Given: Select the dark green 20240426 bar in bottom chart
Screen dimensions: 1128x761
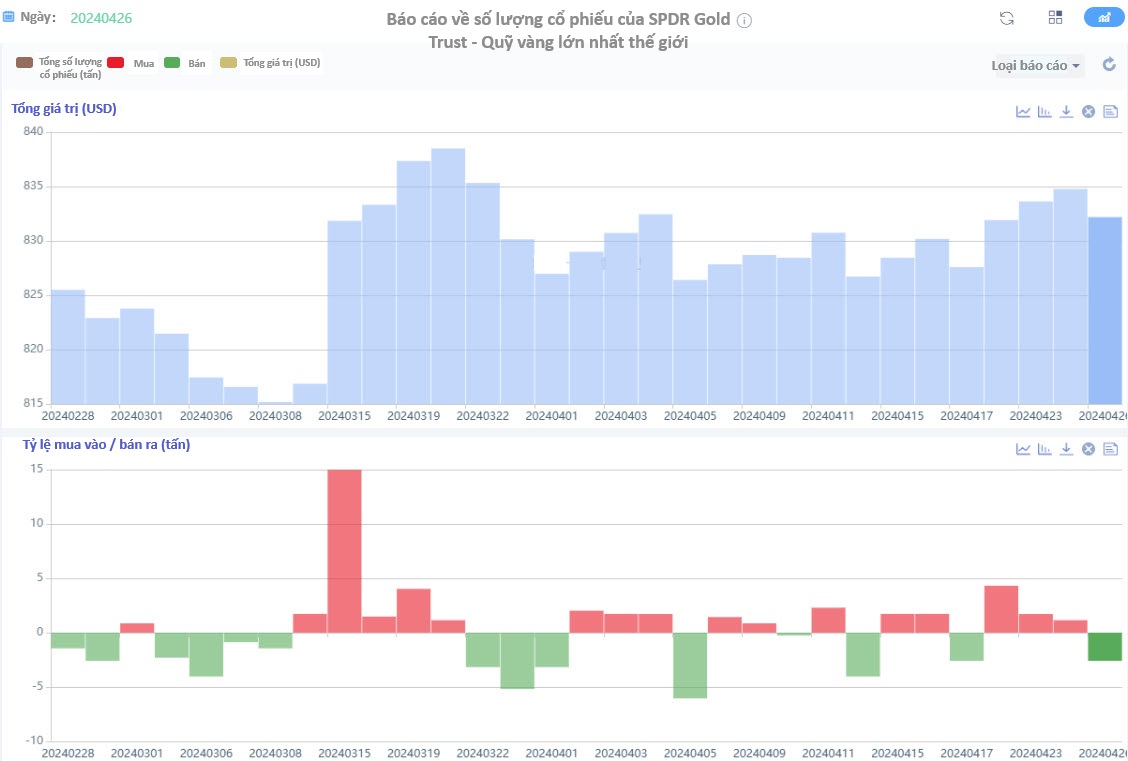Looking at the screenshot, I should pos(1105,647).
